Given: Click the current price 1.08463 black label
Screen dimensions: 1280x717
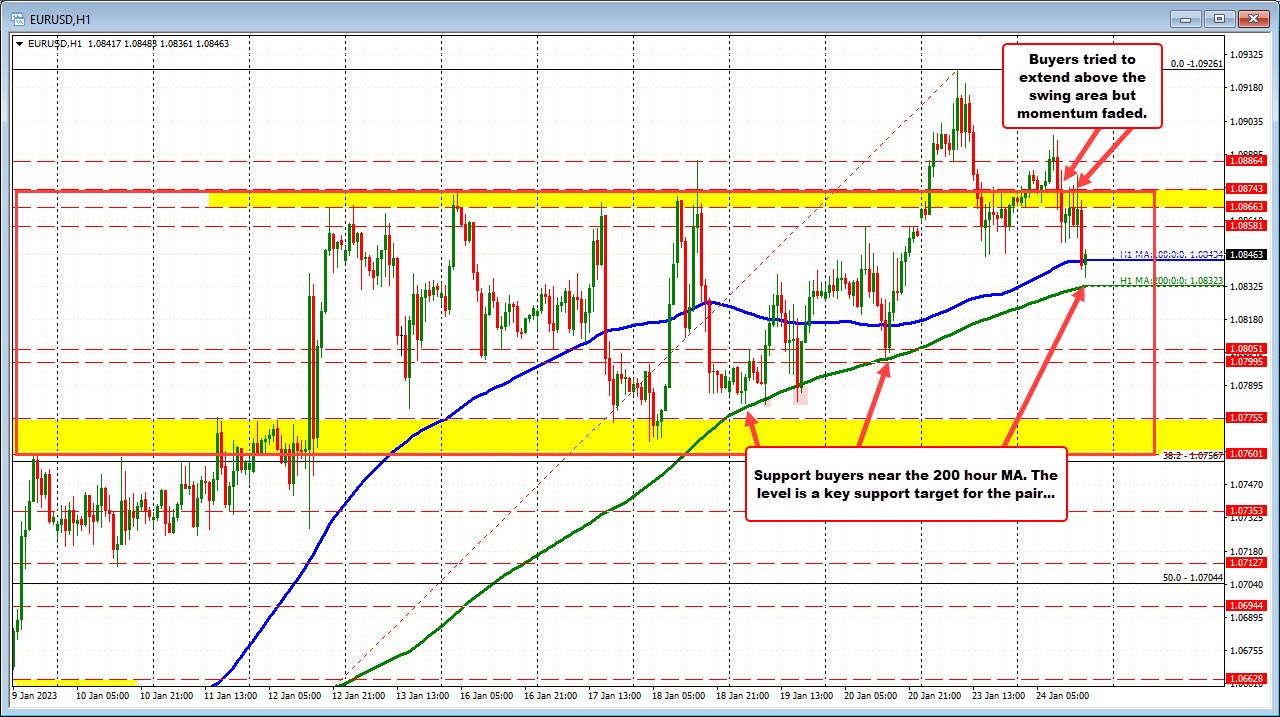Looking at the screenshot, I should coord(1247,255).
